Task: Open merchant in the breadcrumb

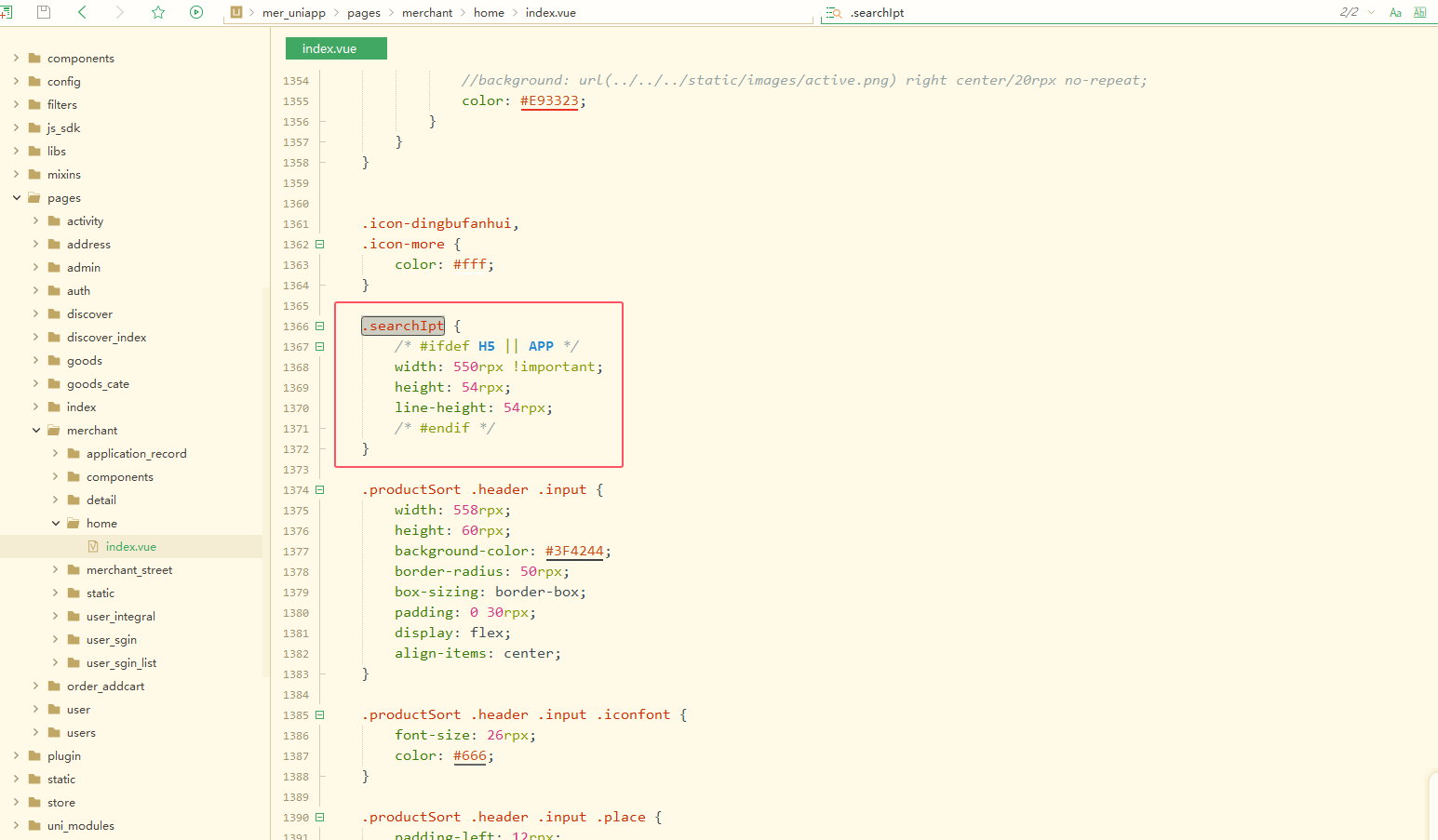Action: pyautogui.click(x=427, y=13)
